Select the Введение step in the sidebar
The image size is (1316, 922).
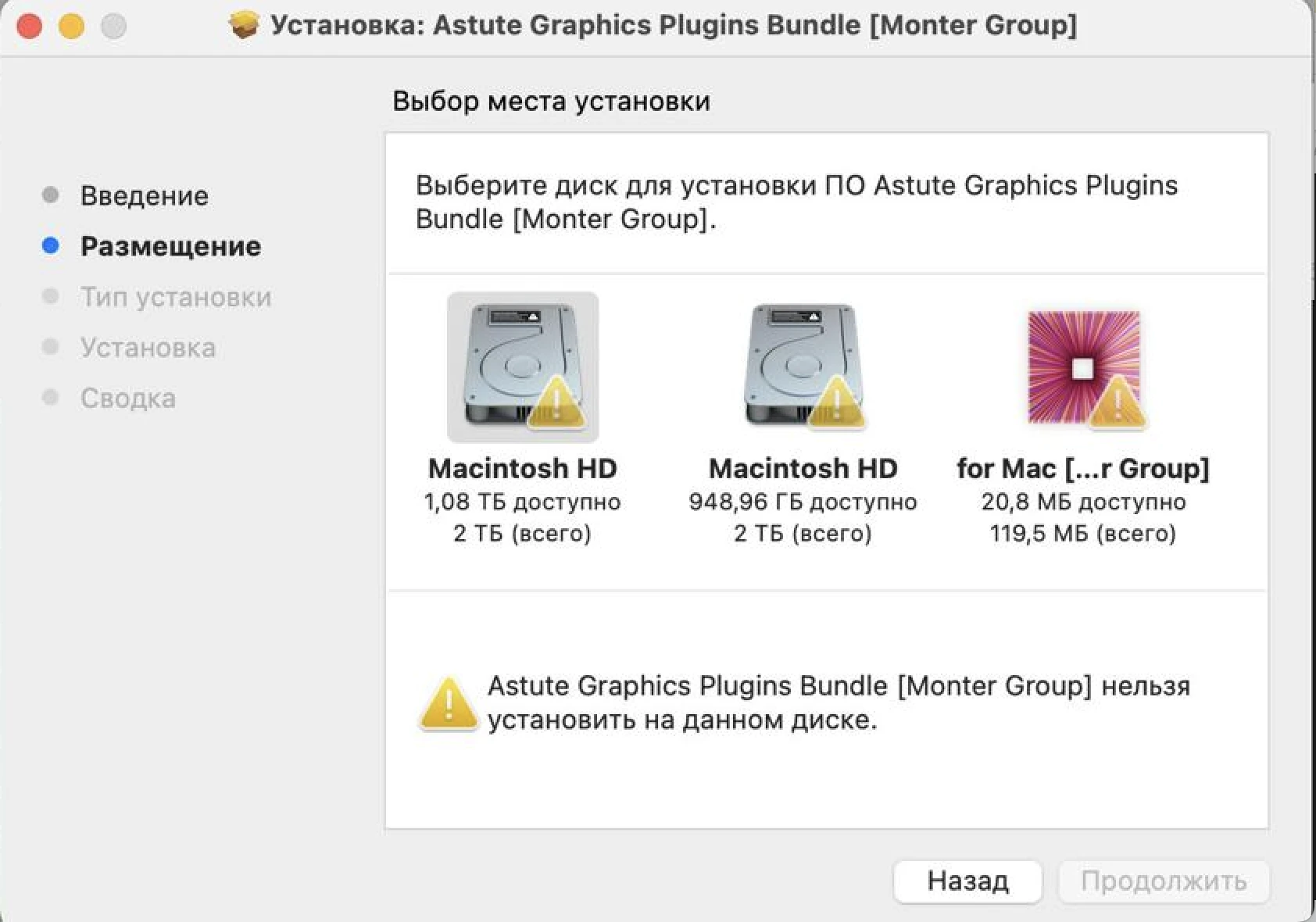point(145,195)
